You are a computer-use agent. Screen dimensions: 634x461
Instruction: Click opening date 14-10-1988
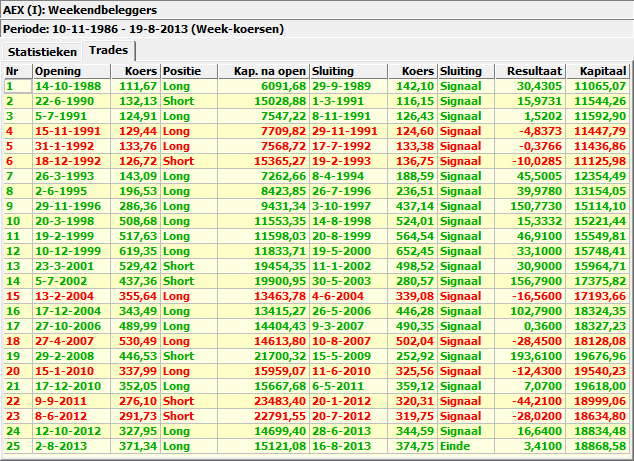68,86
